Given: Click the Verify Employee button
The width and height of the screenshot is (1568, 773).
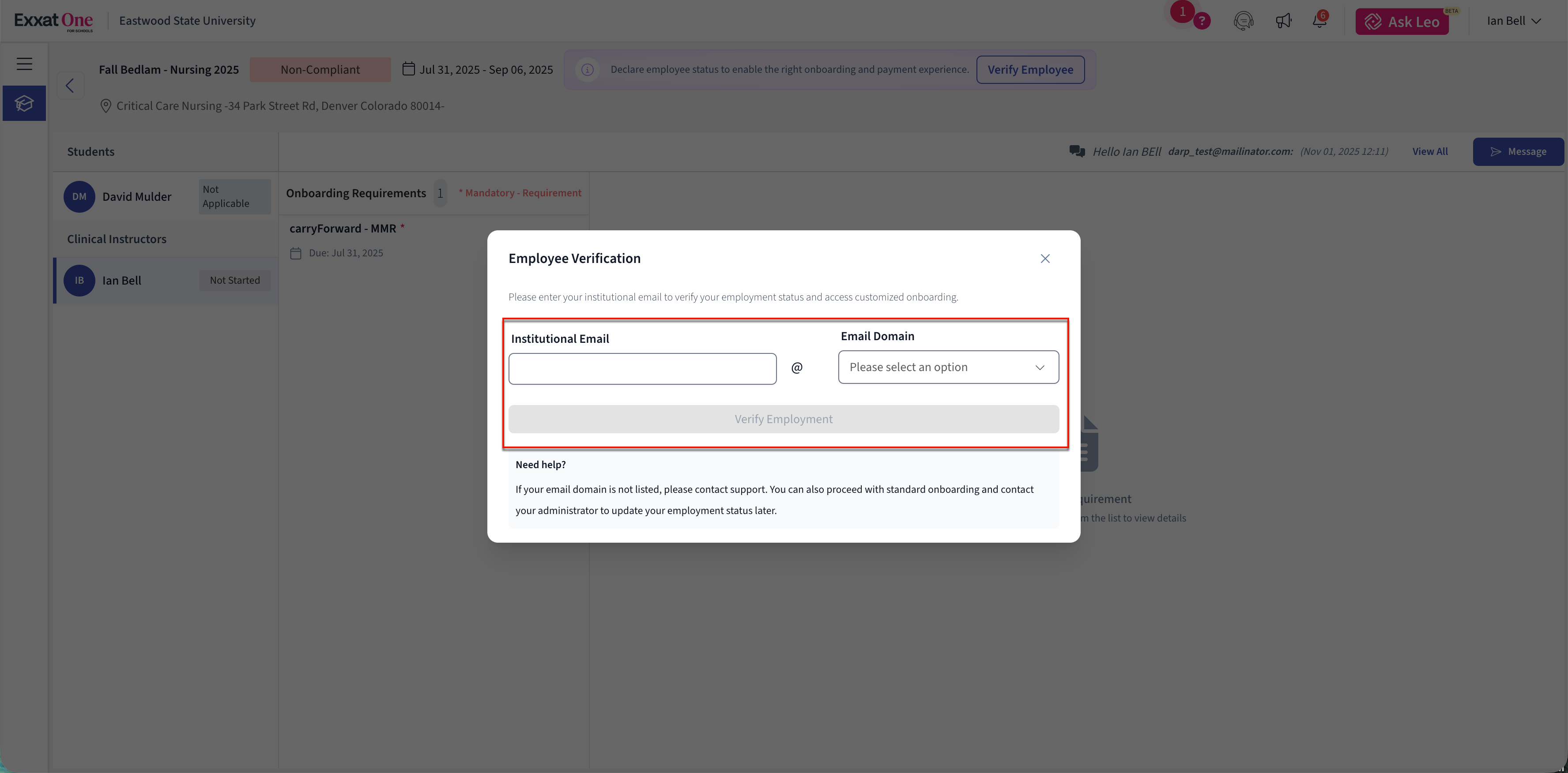Looking at the screenshot, I should coord(1030,70).
